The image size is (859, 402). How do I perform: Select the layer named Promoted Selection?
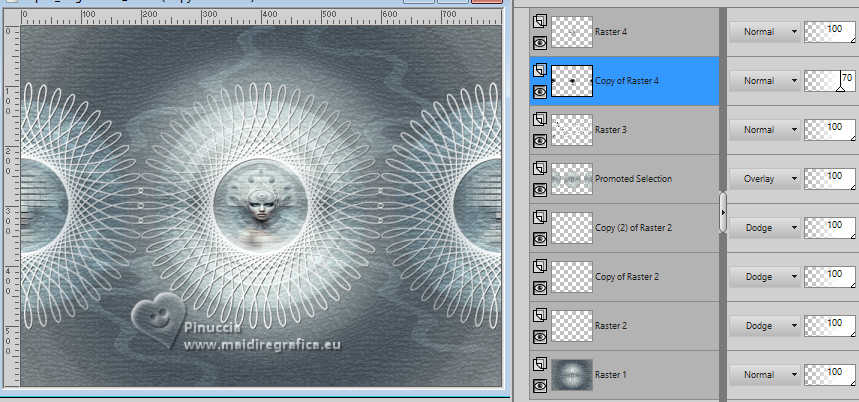pyautogui.click(x=633, y=179)
